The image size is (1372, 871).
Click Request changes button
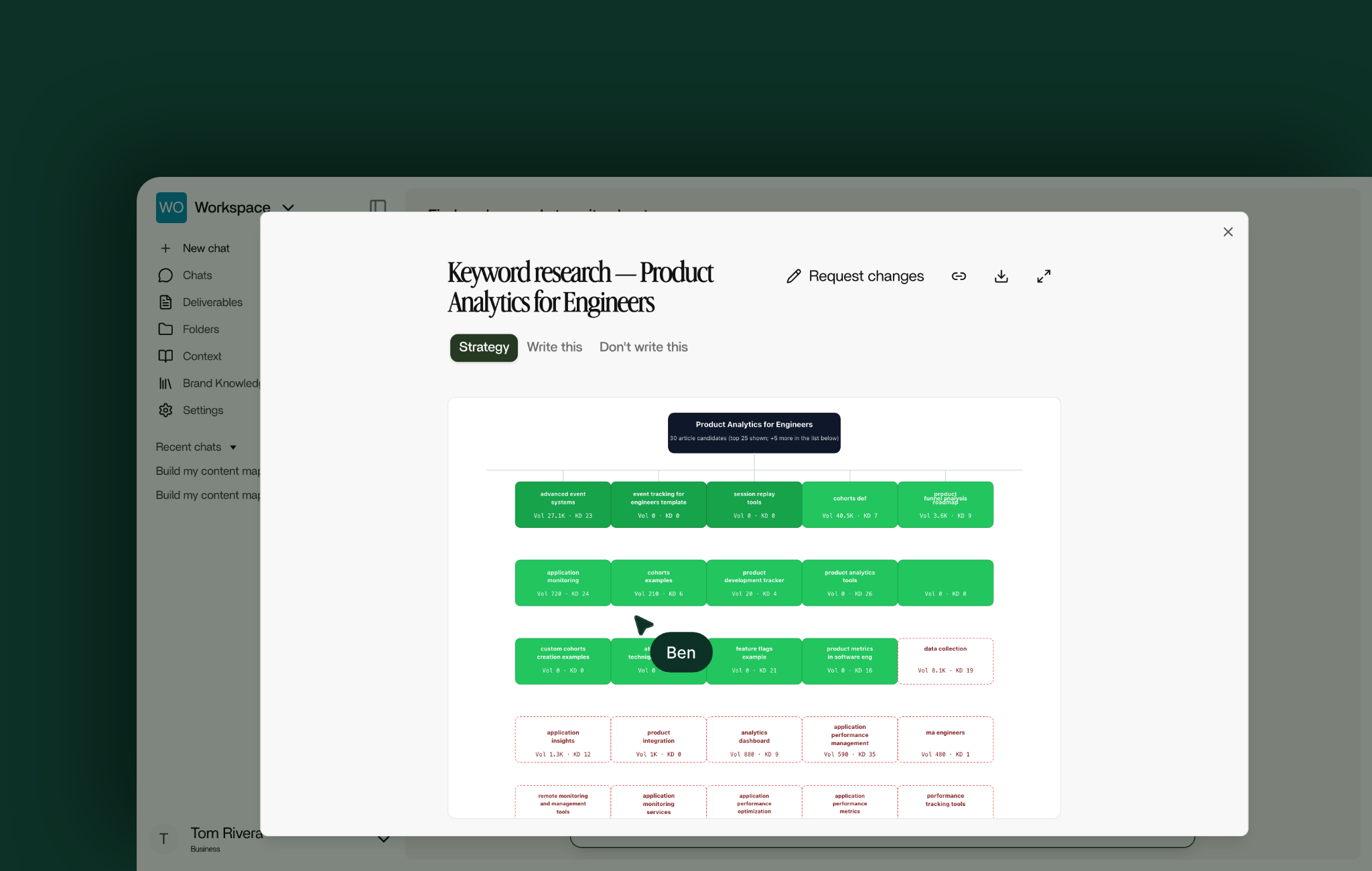coord(855,276)
